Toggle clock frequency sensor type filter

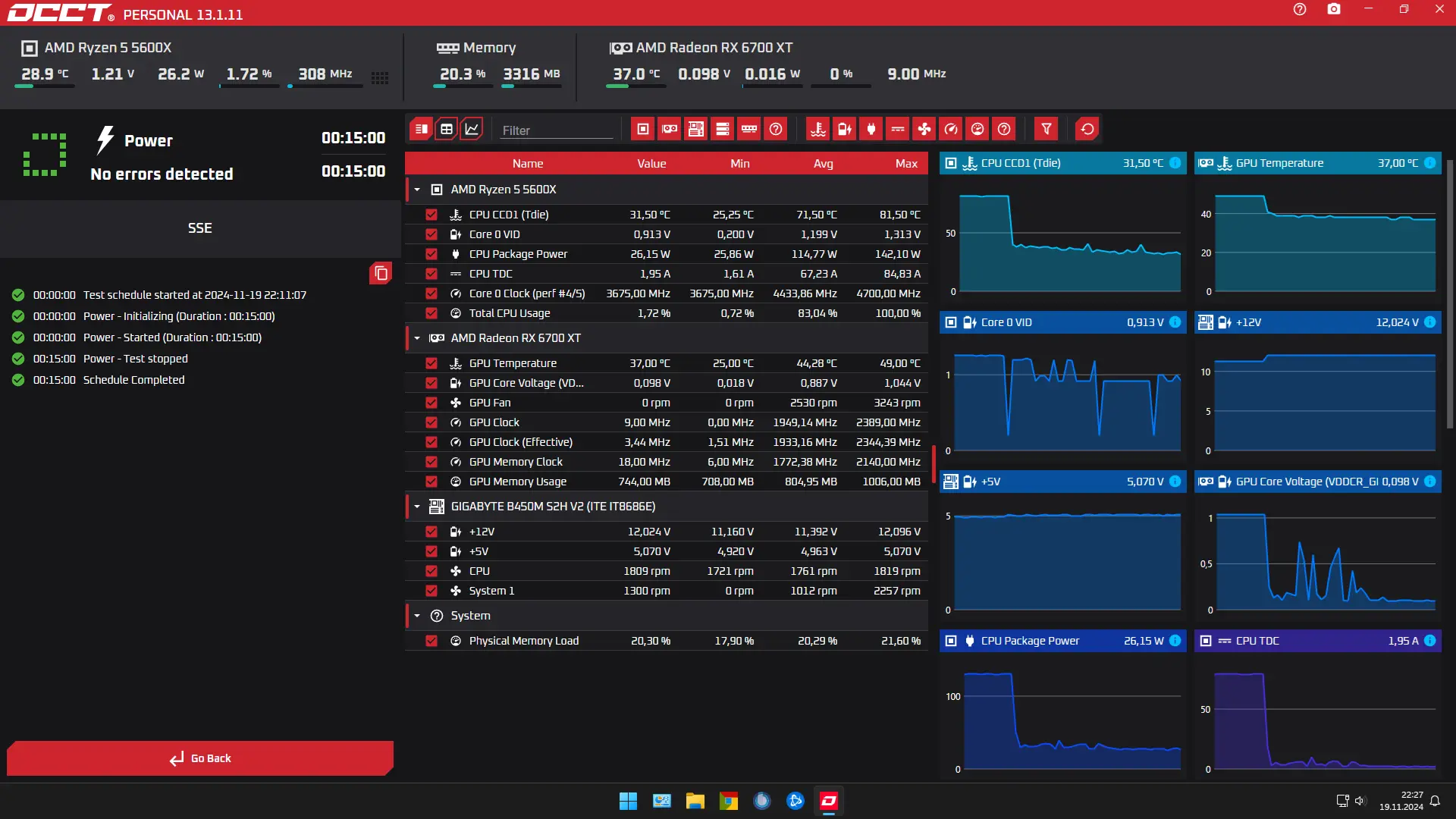tap(951, 129)
